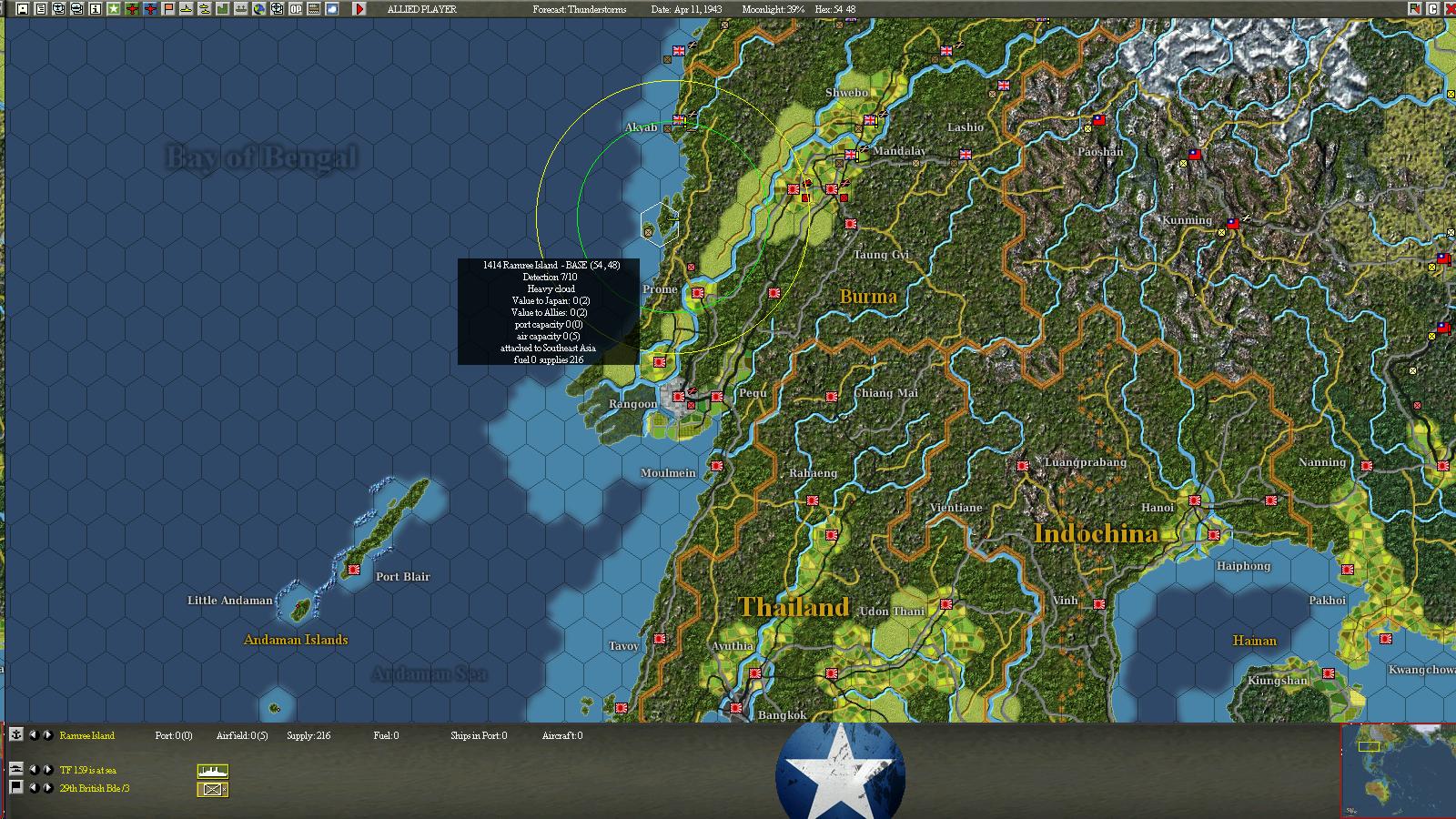This screenshot has width=1456, height=819.
Task: Select the Japanese flag at Hanoi
Action: pos(1195,500)
